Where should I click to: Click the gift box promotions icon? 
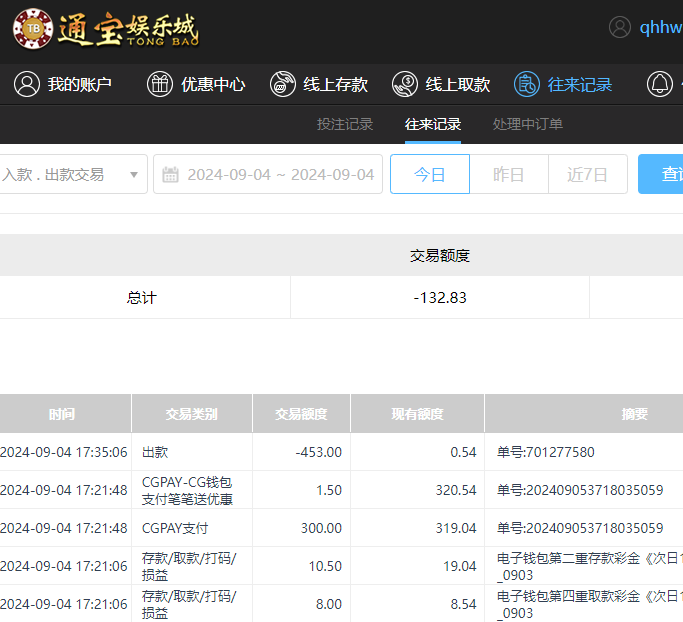[x=160, y=84]
